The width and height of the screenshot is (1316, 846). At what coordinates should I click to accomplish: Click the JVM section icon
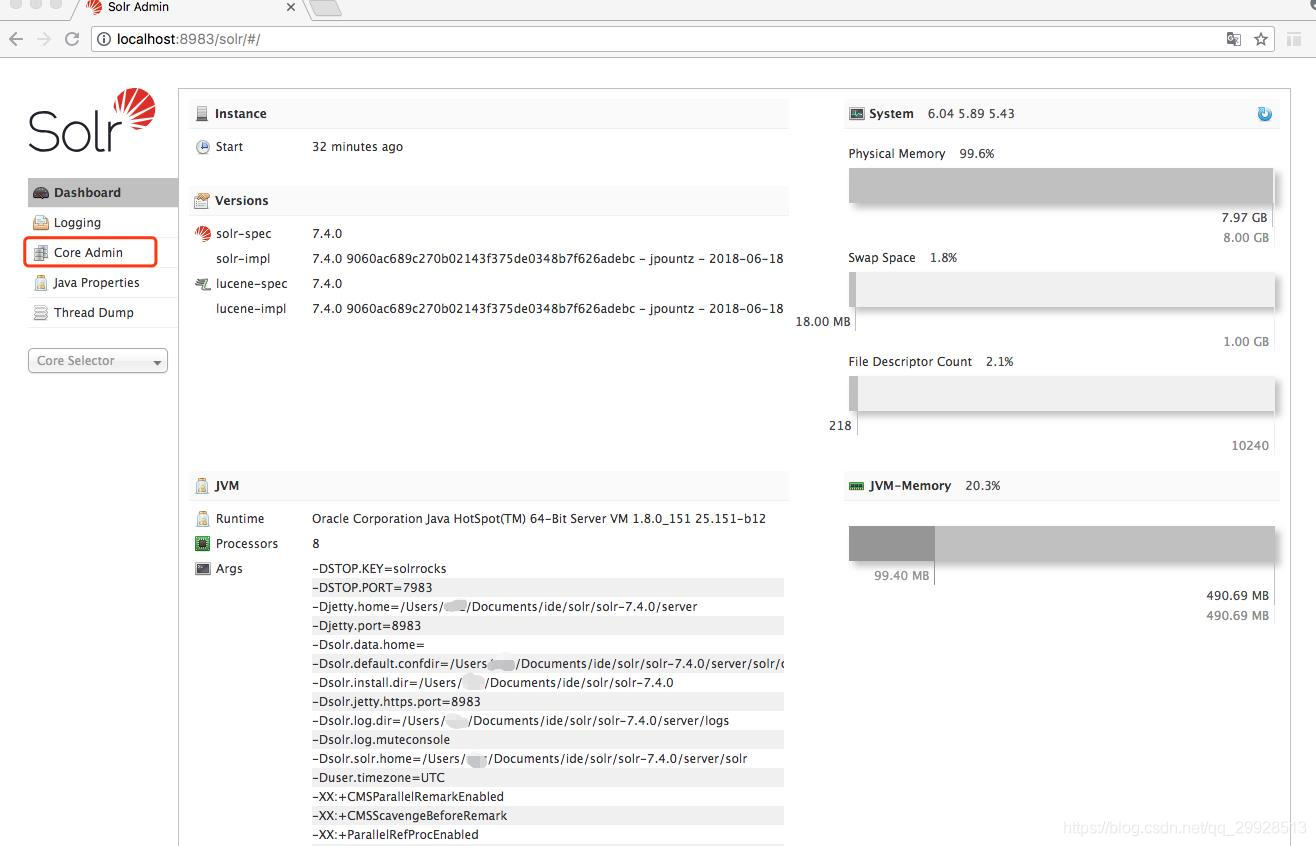202,486
